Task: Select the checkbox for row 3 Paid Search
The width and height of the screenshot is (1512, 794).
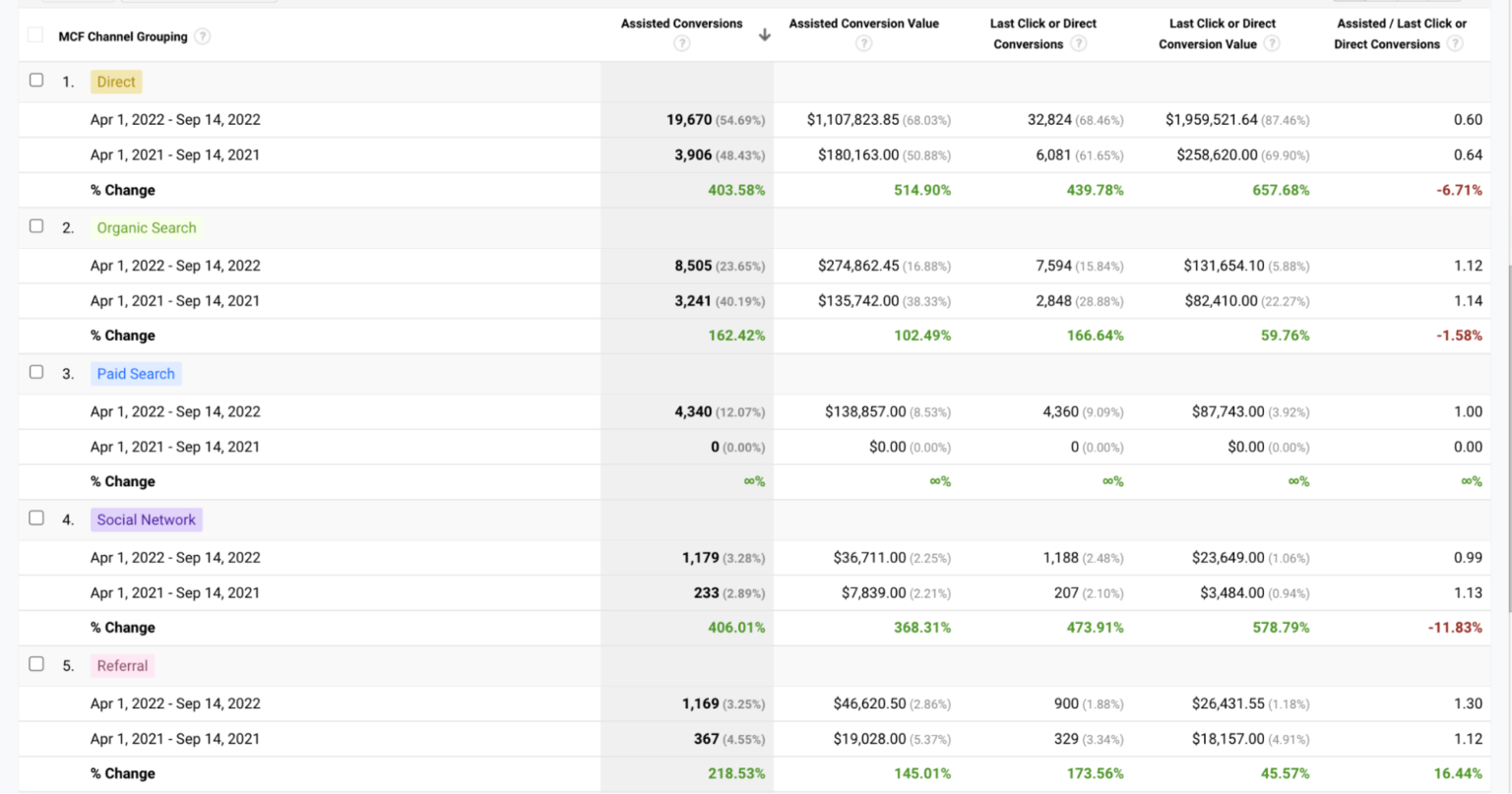Action: (36, 372)
